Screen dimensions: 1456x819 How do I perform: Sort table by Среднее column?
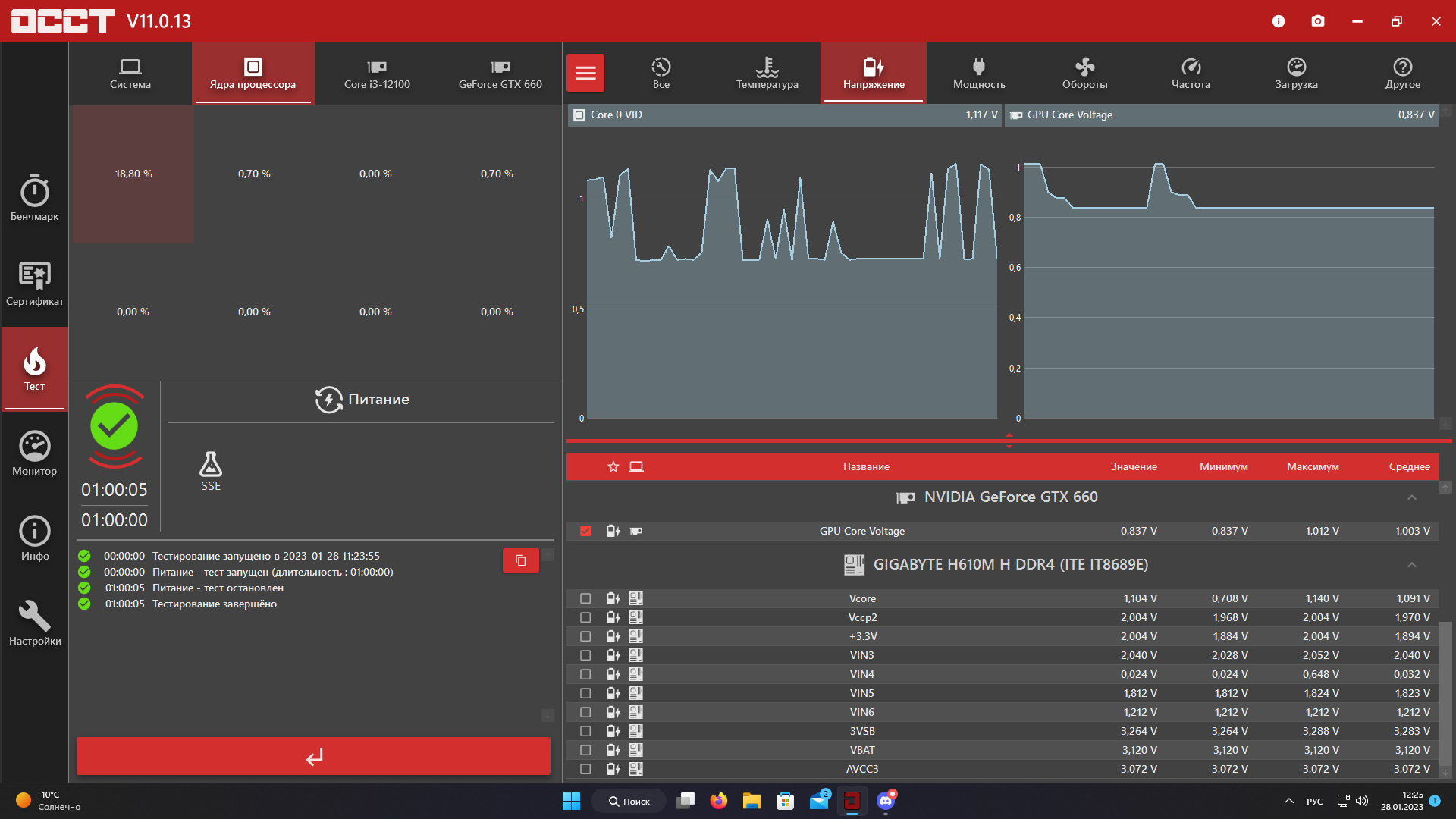pos(1409,466)
